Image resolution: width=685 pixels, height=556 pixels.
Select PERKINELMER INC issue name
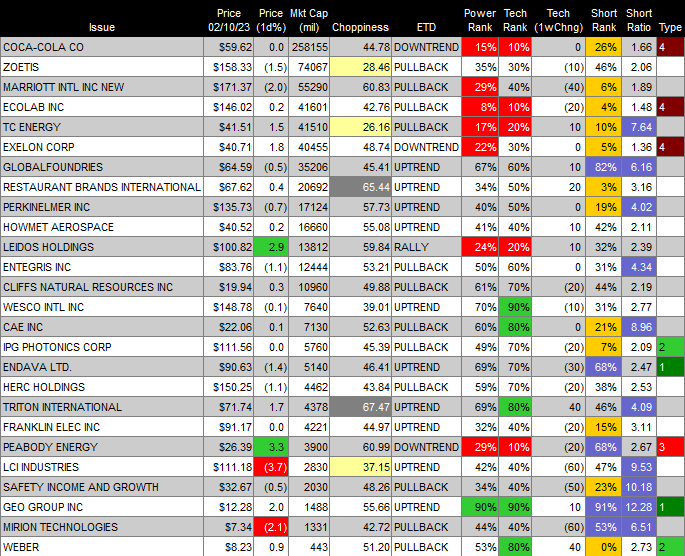point(46,207)
